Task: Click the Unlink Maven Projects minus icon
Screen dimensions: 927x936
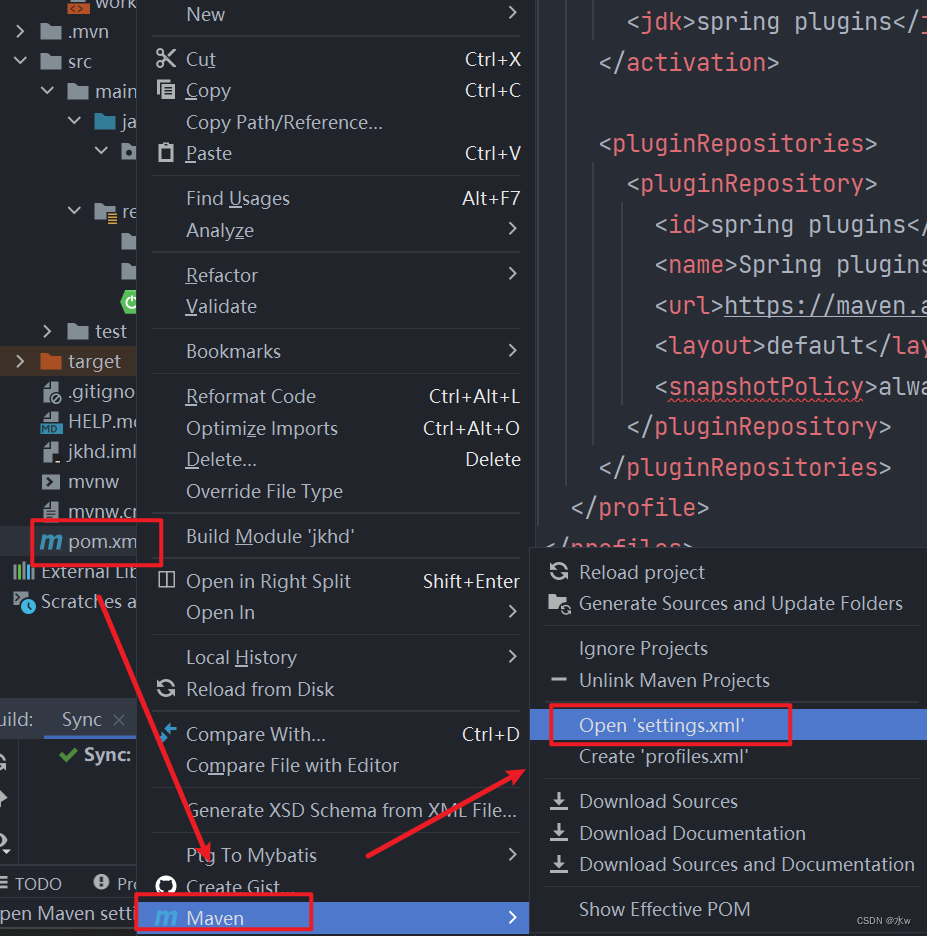Action: [559, 679]
